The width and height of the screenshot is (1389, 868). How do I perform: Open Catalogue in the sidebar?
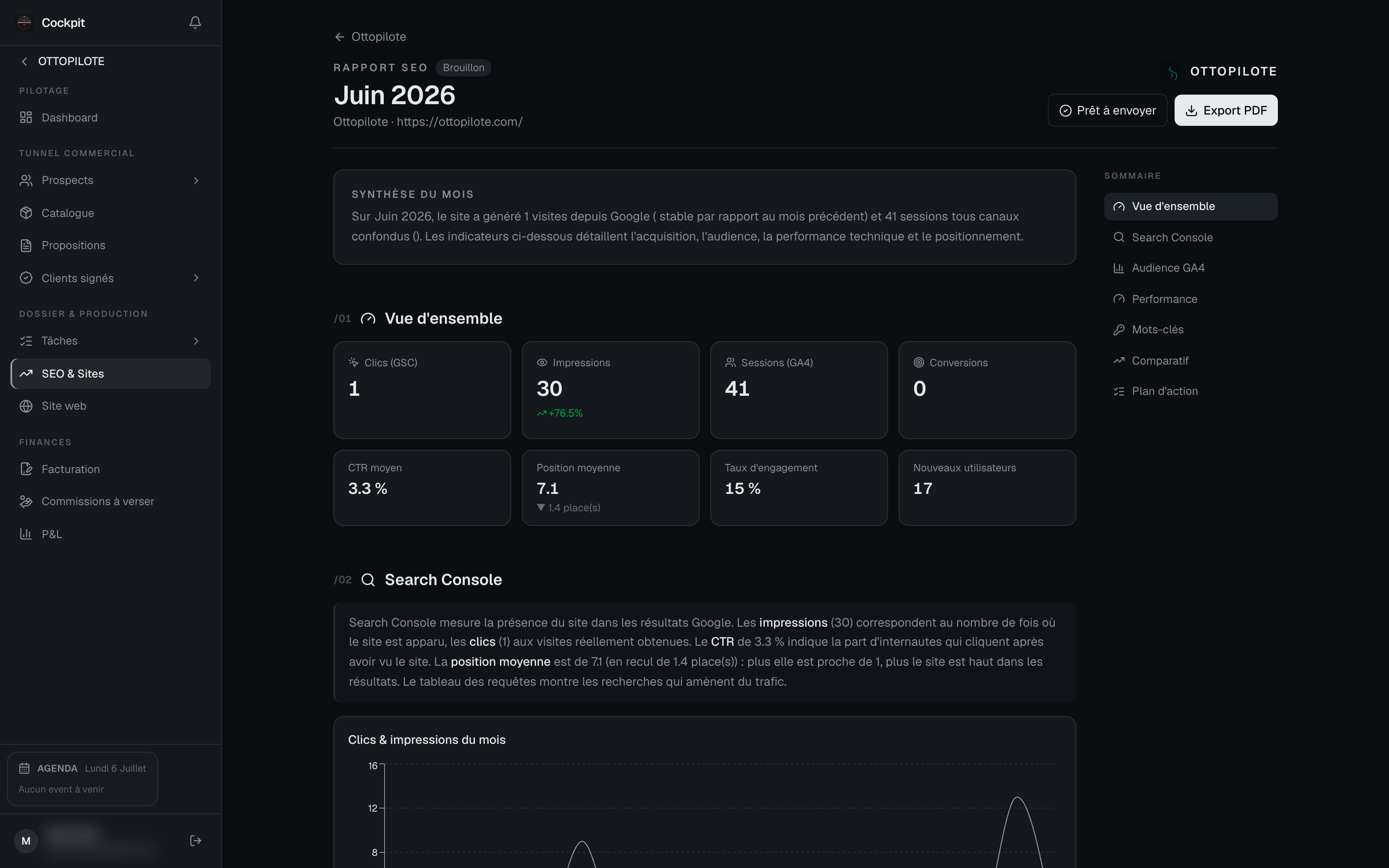point(111,213)
